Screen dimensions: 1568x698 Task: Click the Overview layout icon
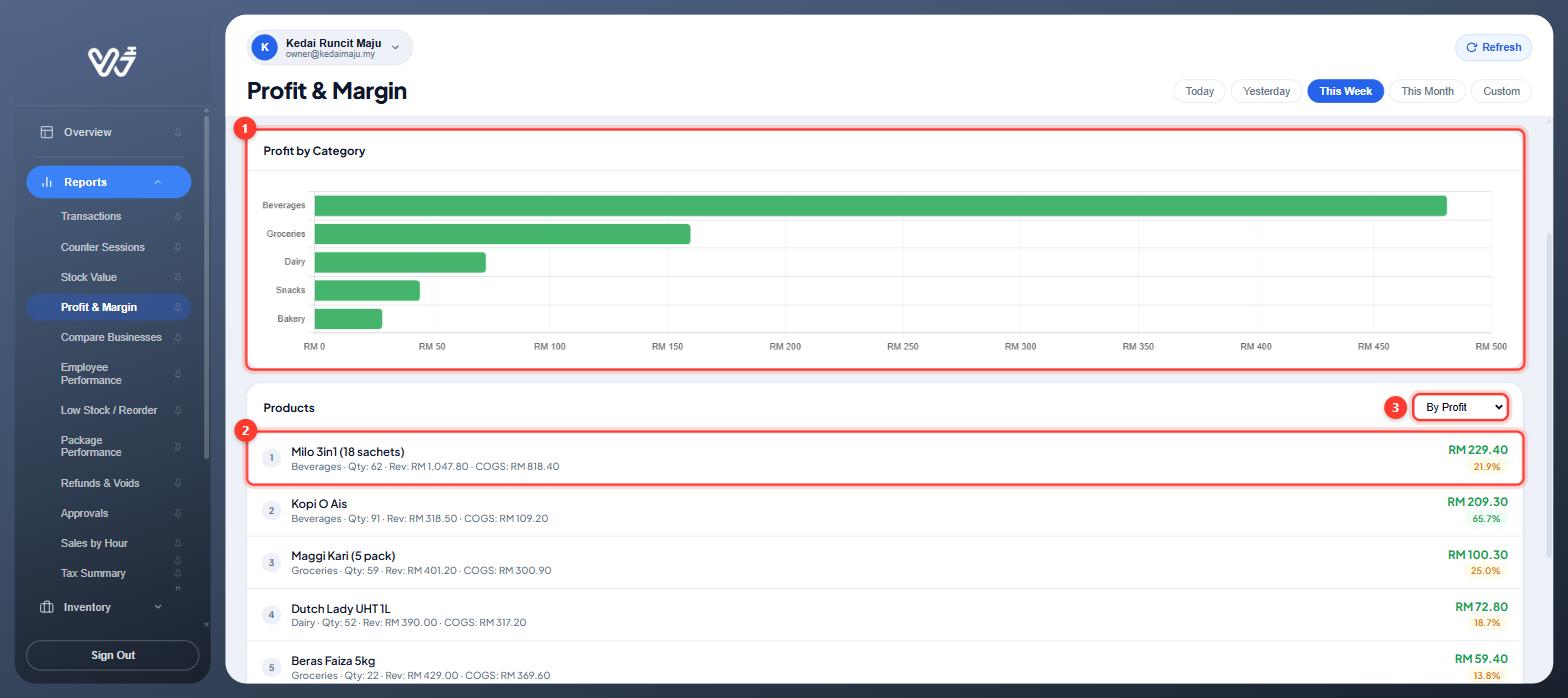46,132
